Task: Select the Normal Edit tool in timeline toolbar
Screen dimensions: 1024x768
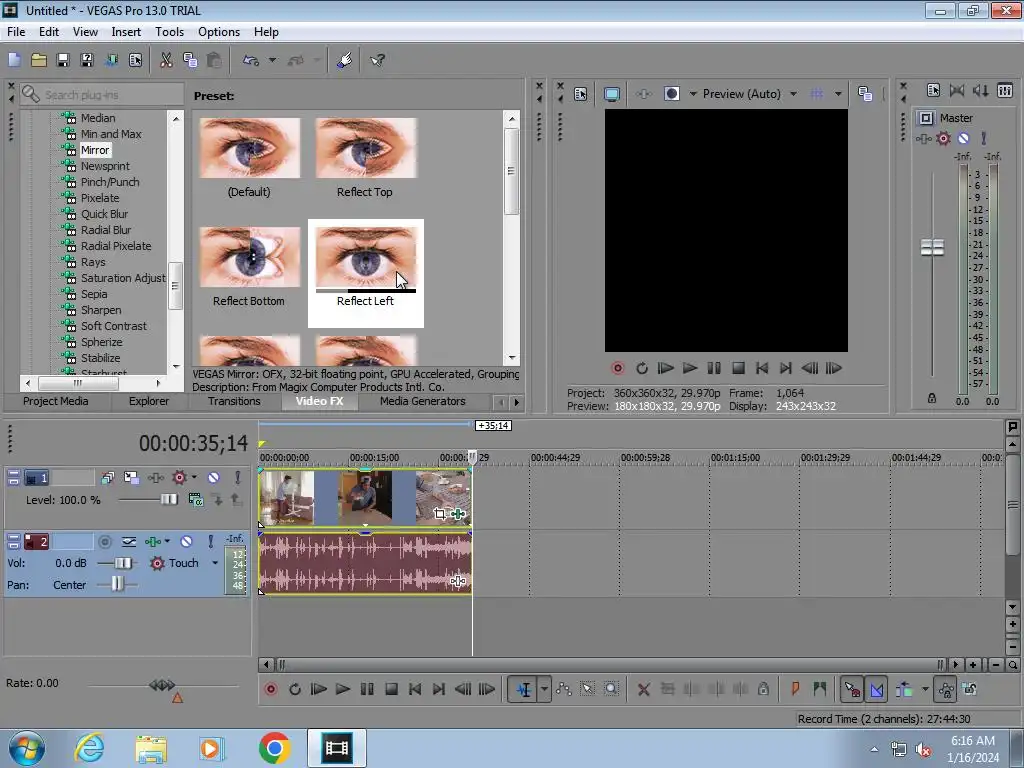Action: pos(524,689)
